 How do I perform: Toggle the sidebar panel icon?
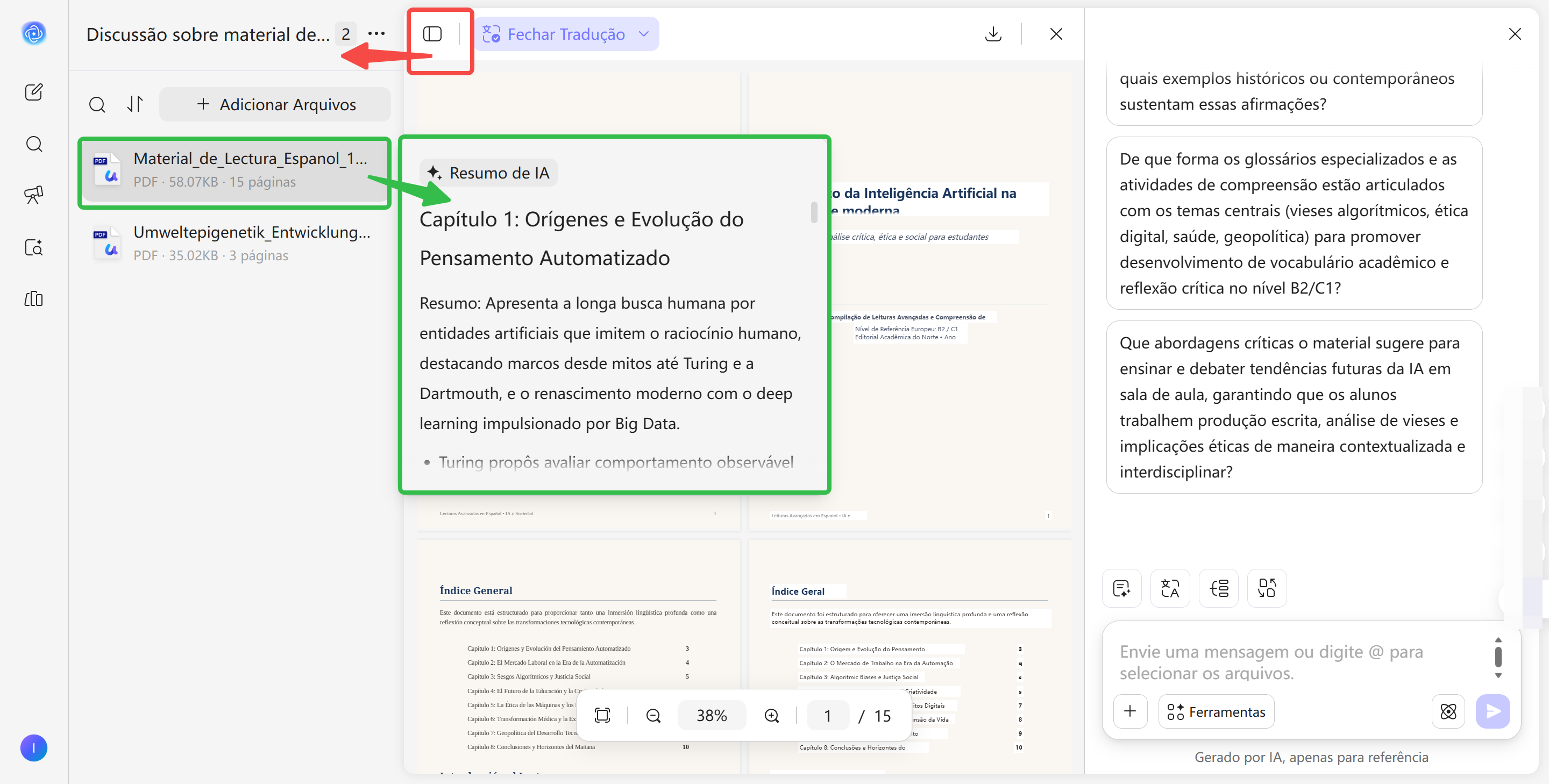click(x=432, y=34)
